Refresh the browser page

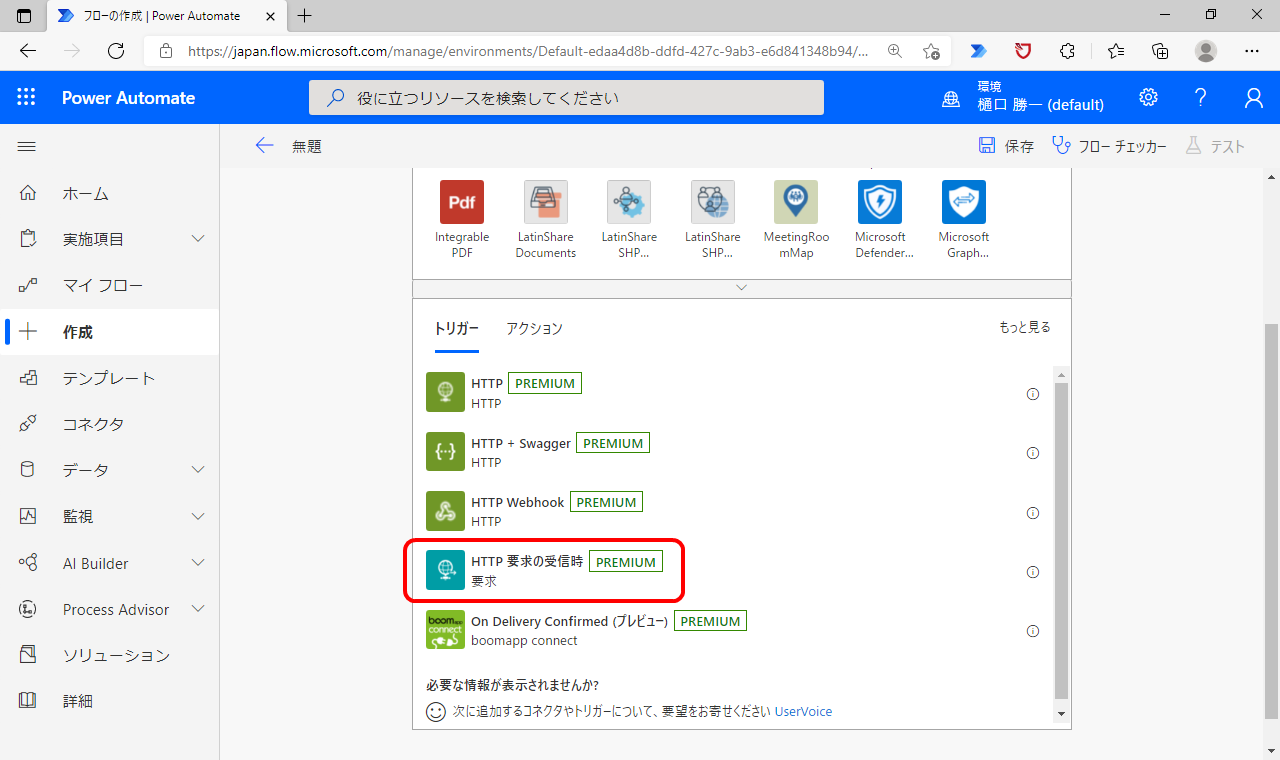[116, 51]
